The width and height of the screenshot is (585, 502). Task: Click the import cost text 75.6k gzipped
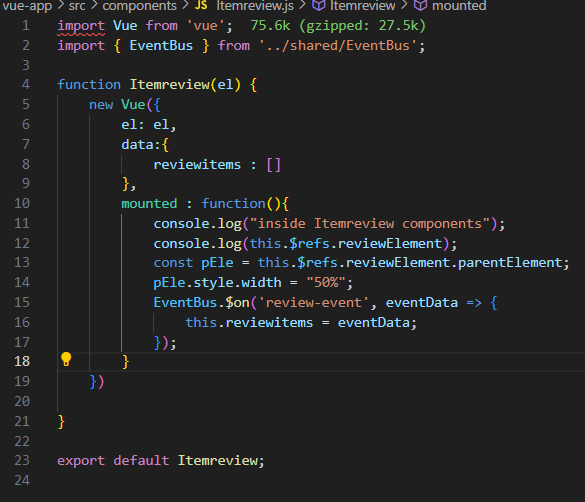click(338, 26)
